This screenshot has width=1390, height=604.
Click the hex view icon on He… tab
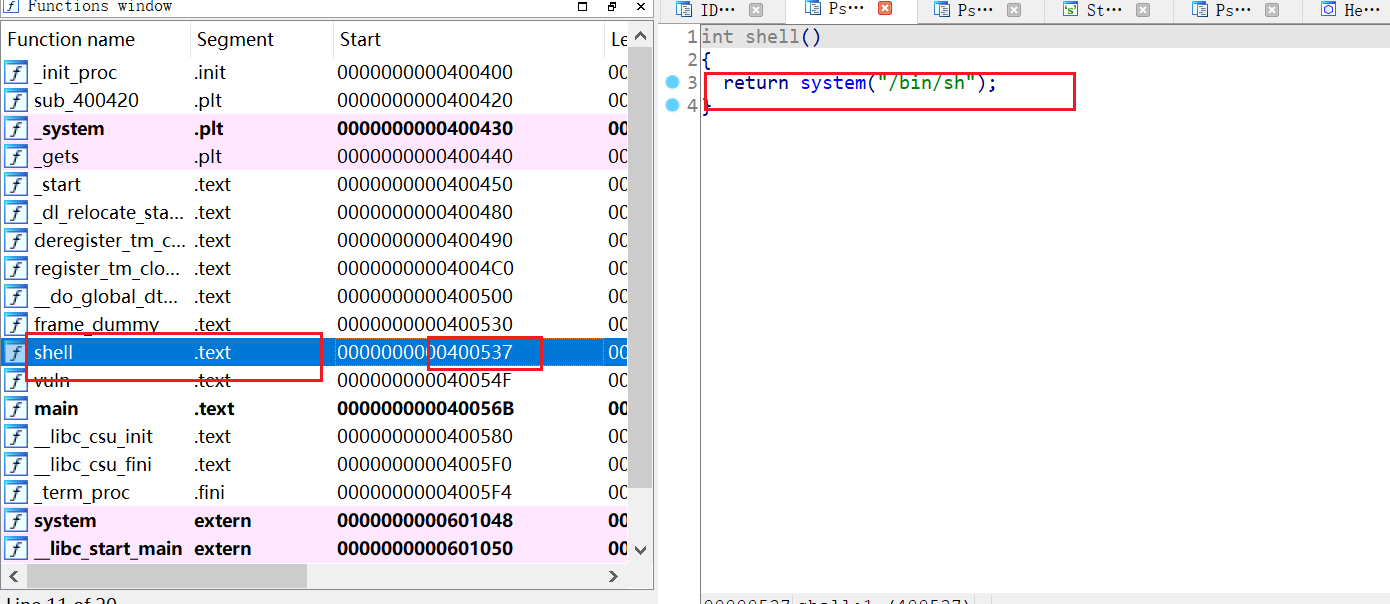click(x=1328, y=10)
